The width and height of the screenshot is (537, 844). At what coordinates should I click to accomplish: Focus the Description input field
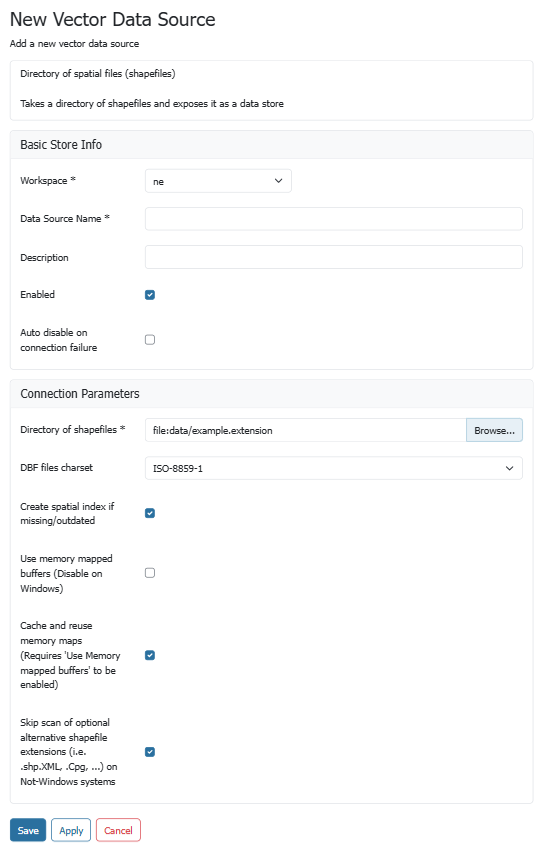click(334, 257)
